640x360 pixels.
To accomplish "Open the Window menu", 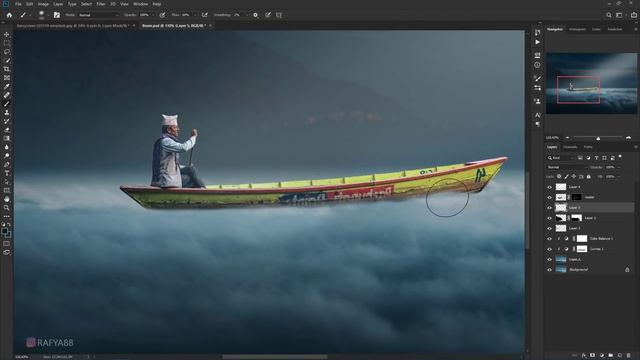I will [140, 4].
